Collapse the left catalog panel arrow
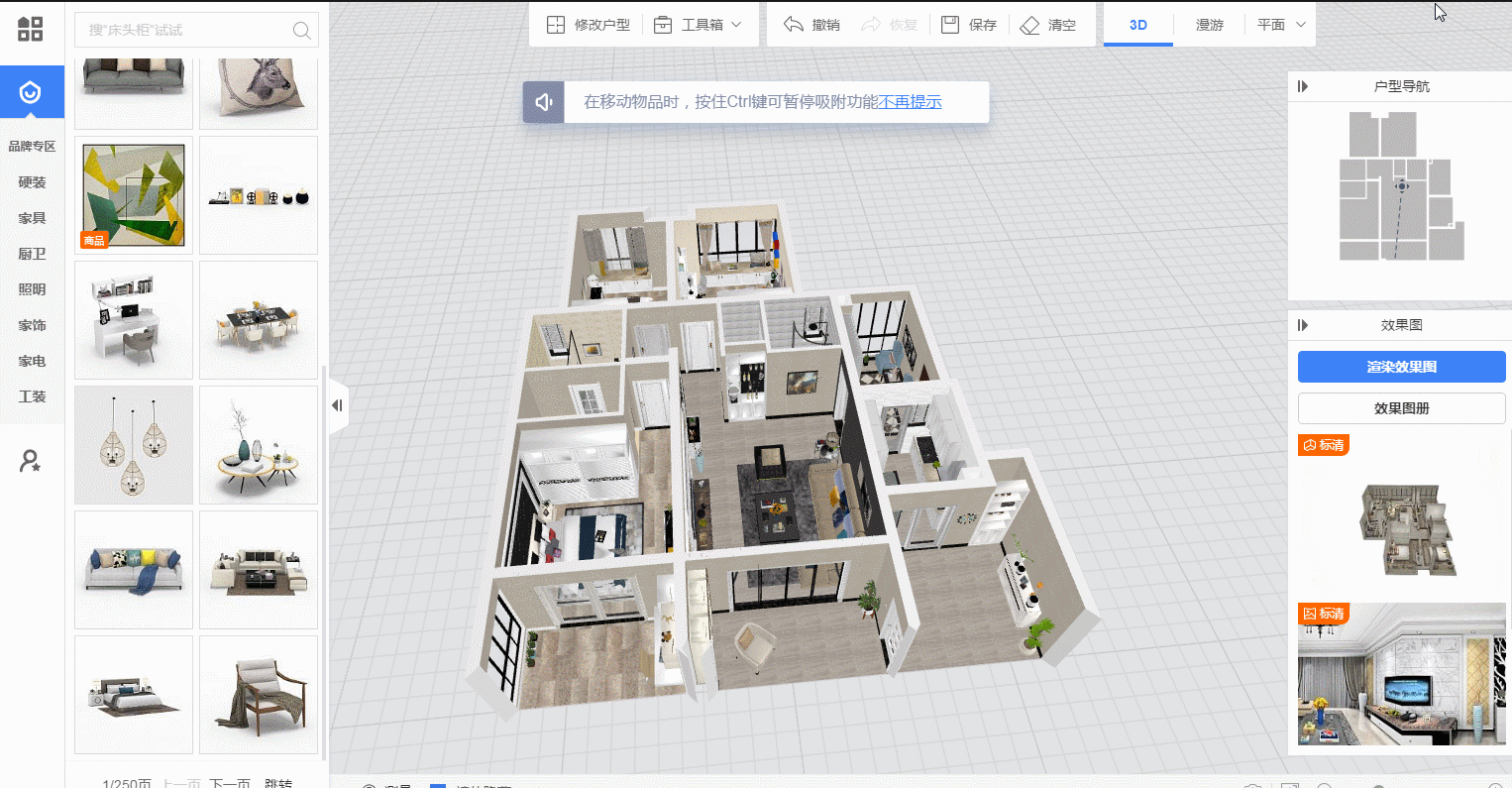This screenshot has height=788, width=1512. pos(338,405)
